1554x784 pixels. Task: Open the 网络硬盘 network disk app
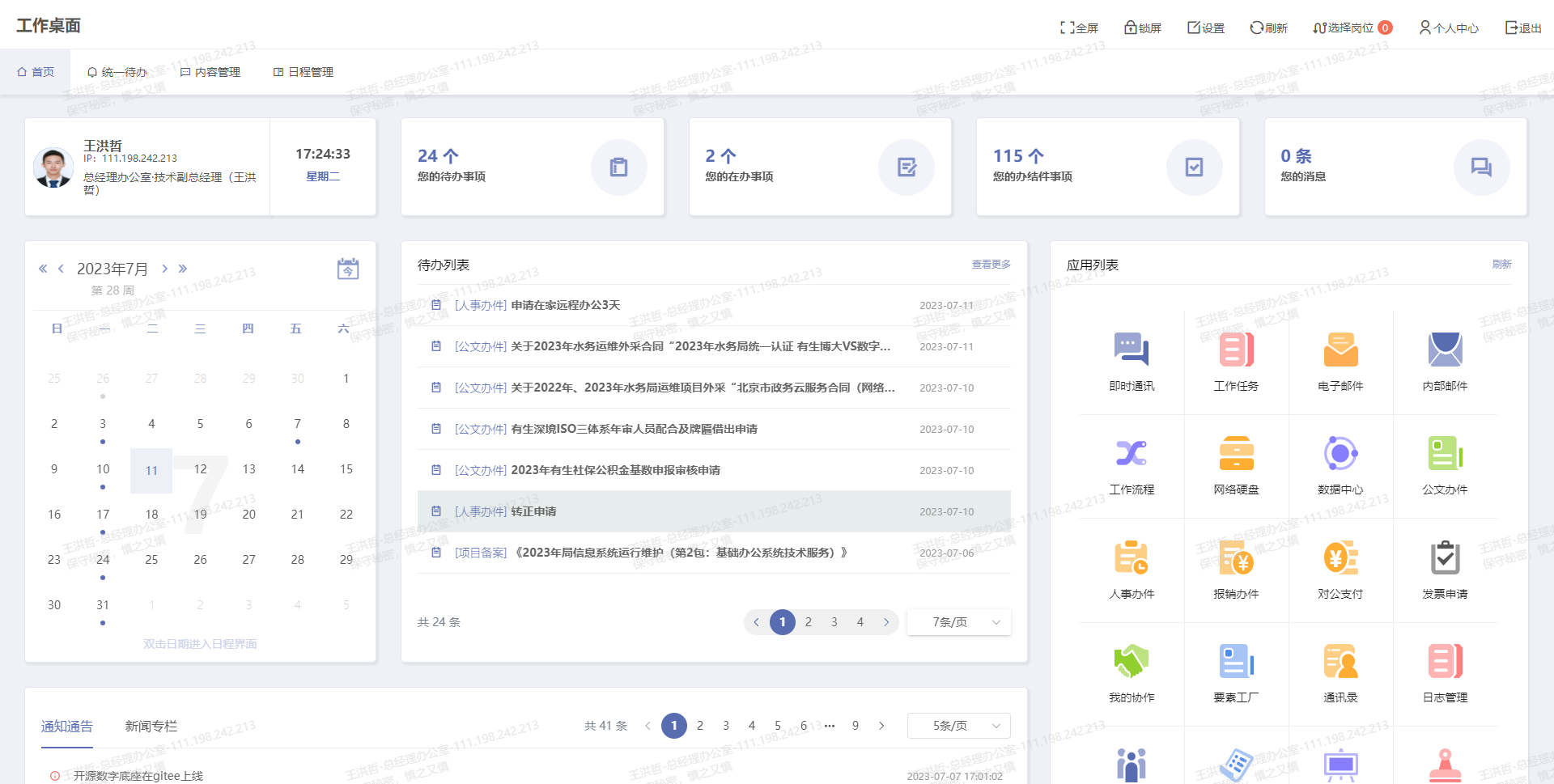click(x=1236, y=454)
